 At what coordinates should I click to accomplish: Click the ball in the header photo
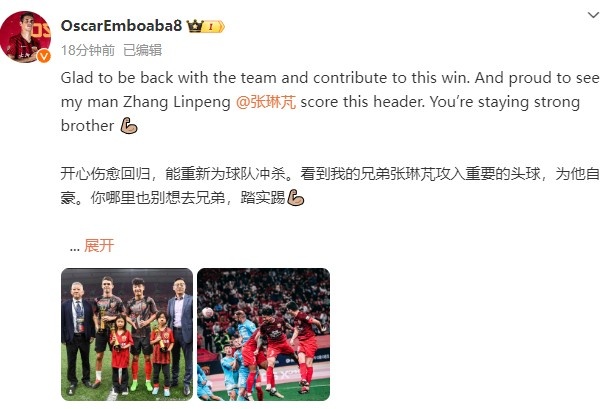coord(208,312)
